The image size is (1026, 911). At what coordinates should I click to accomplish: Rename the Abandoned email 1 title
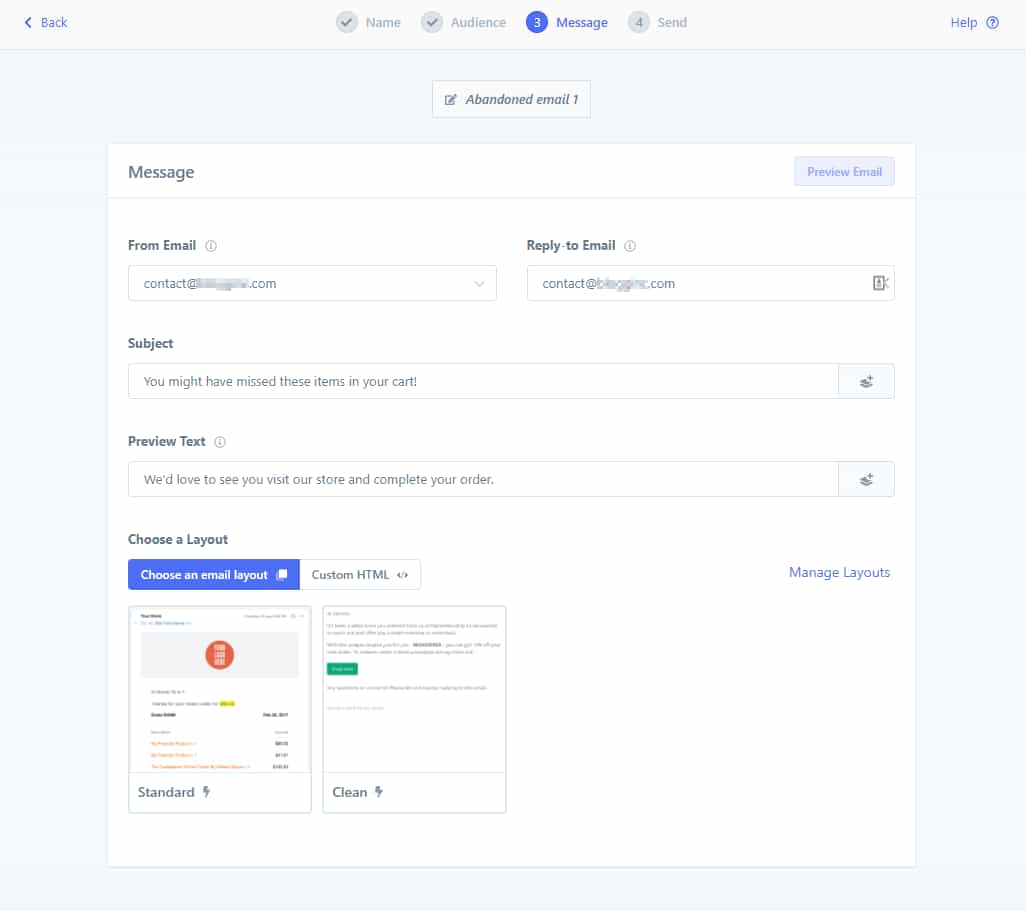(522, 99)
